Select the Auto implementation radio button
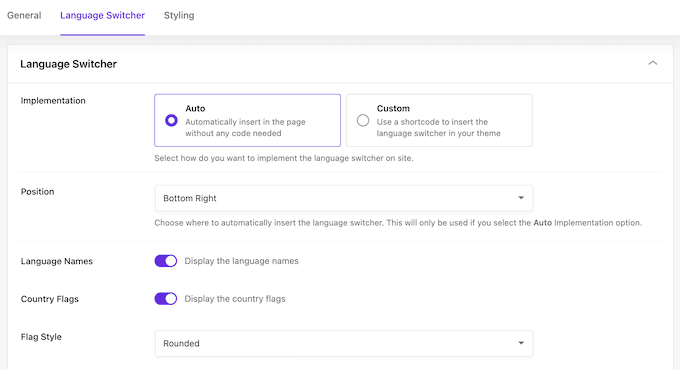680x370 pixels. [x=171, y=120]
